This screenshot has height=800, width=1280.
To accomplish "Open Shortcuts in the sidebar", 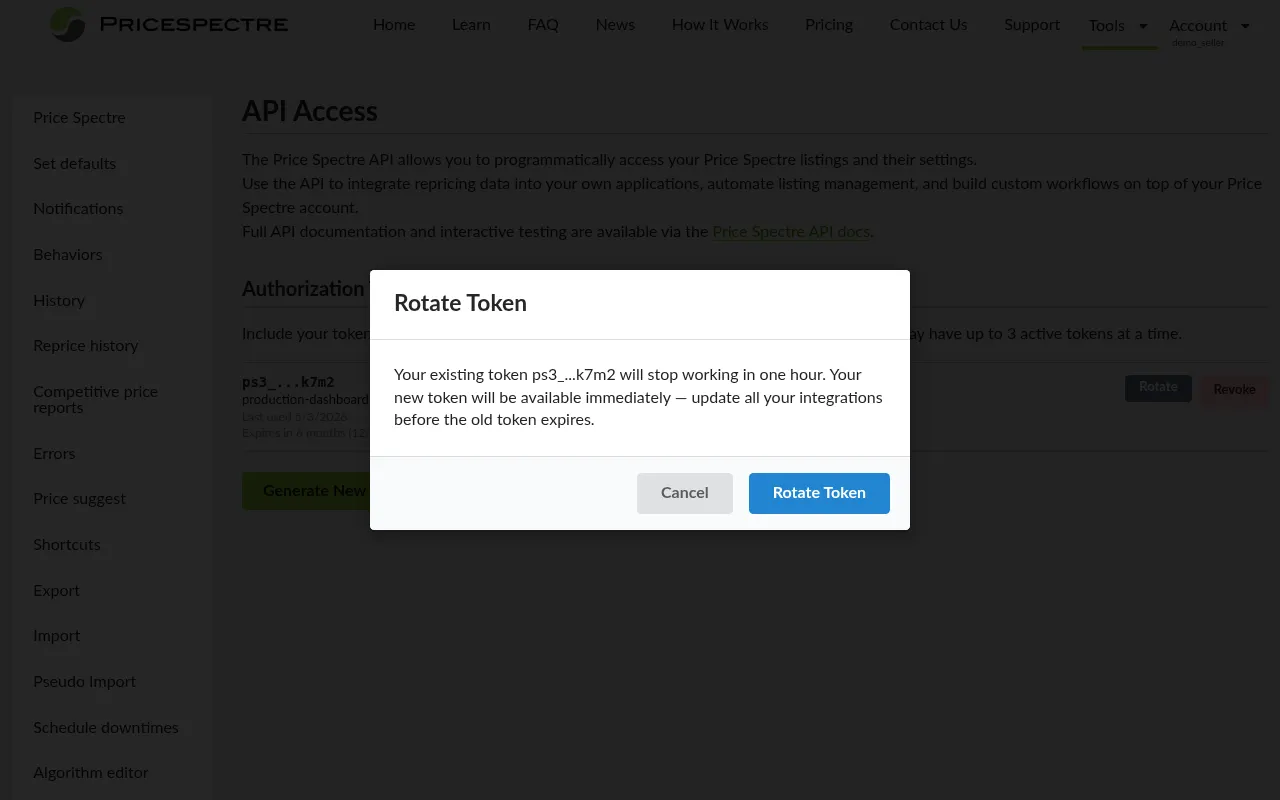I will (67, 545).
